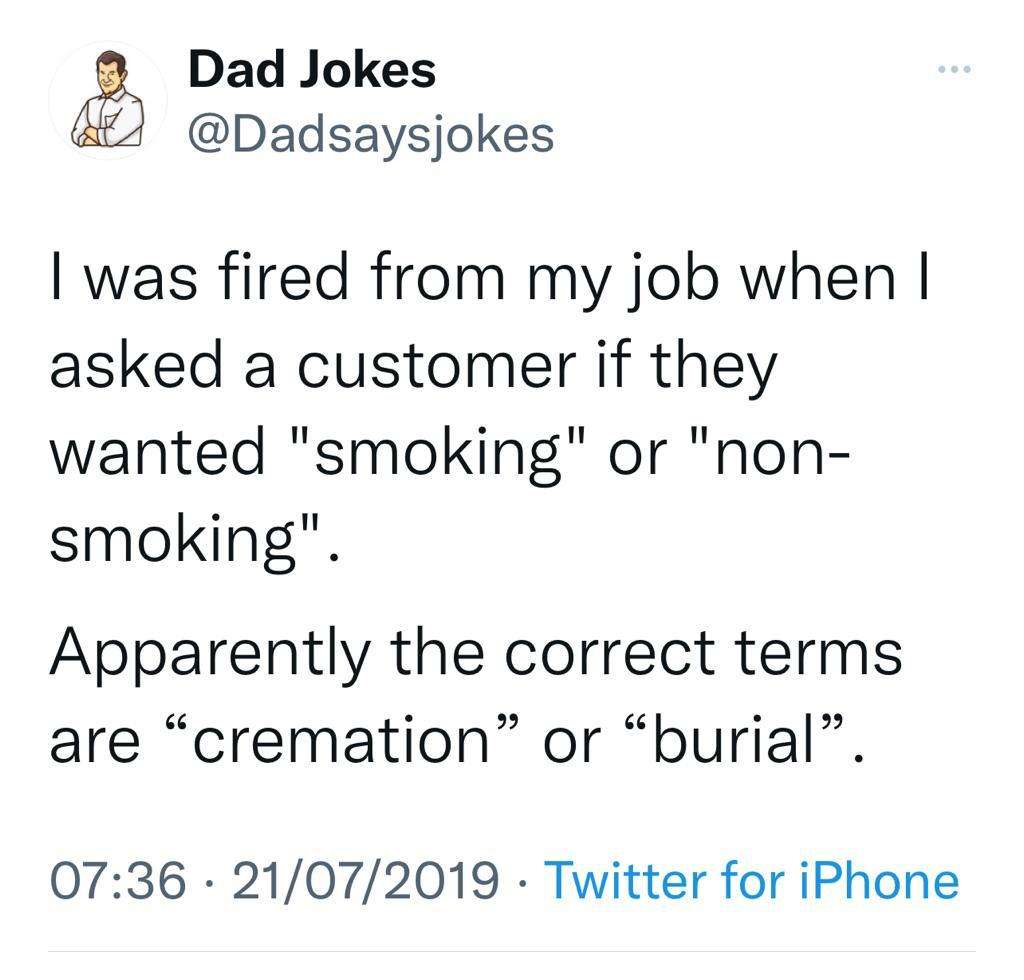
Task: Visit the @Dadsaysjokes handle link
Action: coord(371,135)
